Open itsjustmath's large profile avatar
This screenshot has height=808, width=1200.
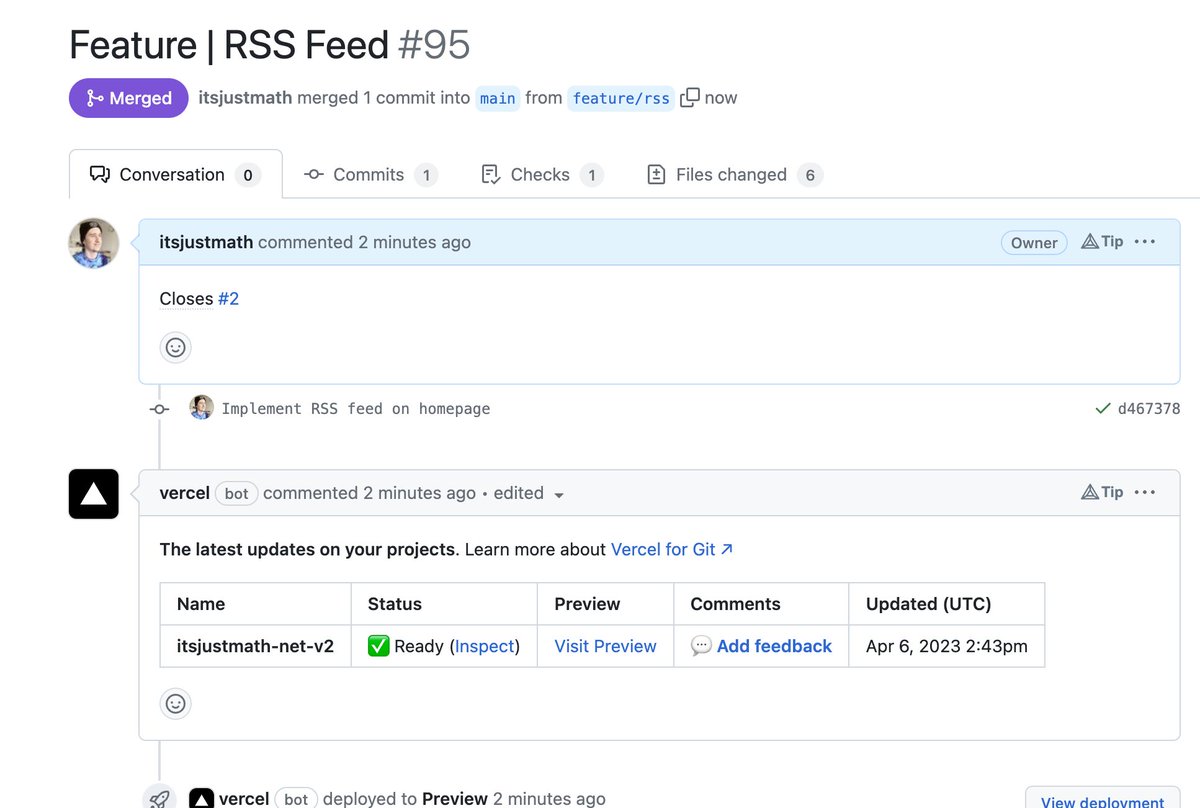[x=94, y=243]
